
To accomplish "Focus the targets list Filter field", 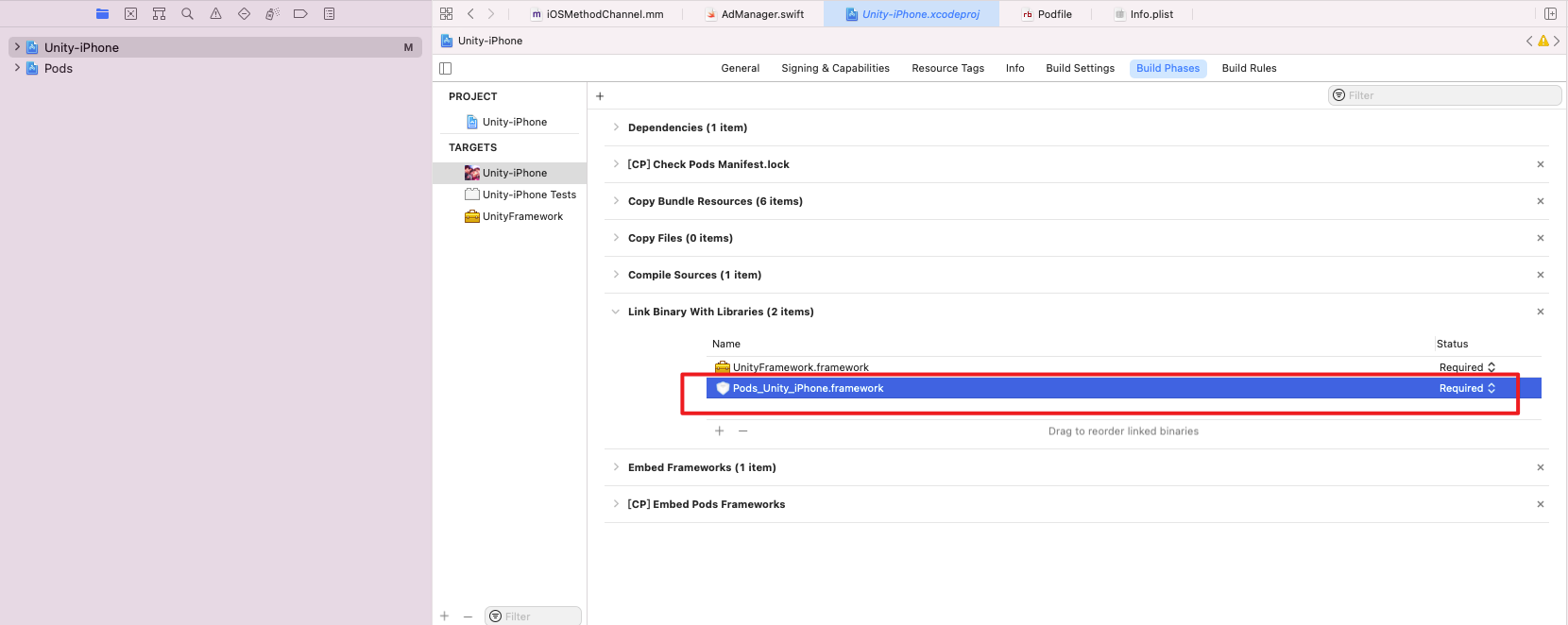I will [x=534, y=617].
